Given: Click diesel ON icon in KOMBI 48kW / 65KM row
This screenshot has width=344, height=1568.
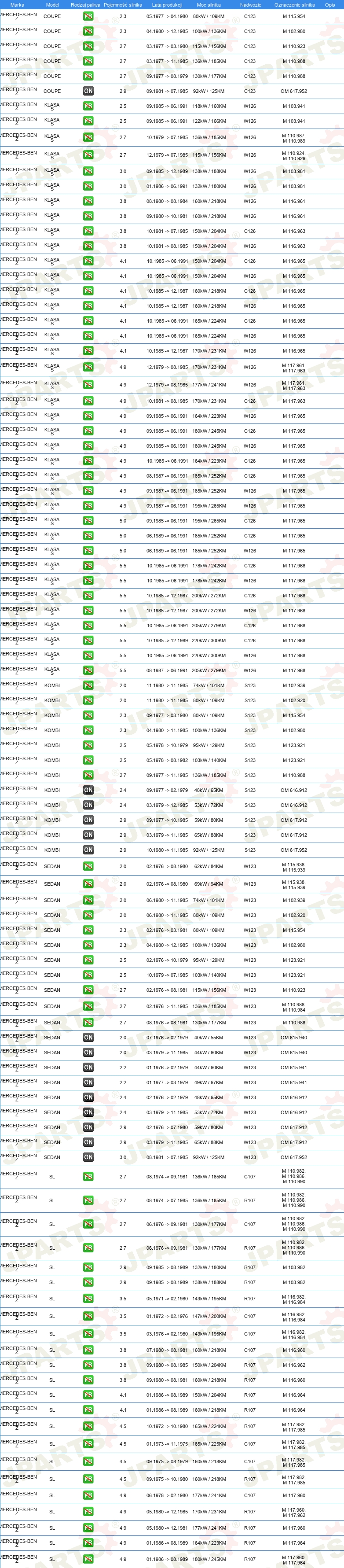Looking at the screenshot, I should [x=88, y=790].
